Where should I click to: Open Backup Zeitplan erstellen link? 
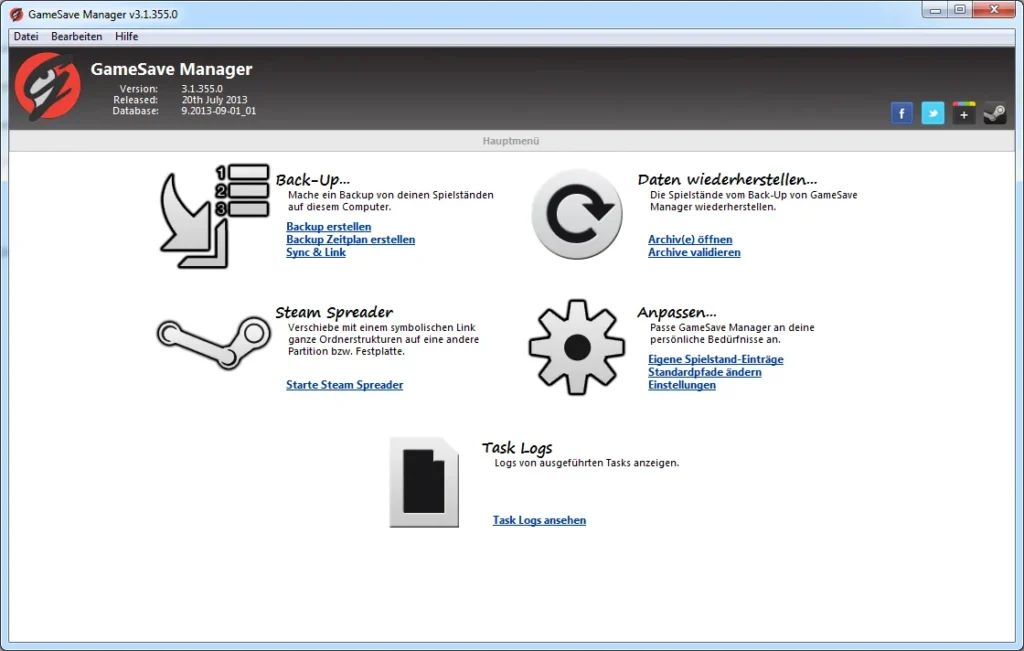pos(351,240)
